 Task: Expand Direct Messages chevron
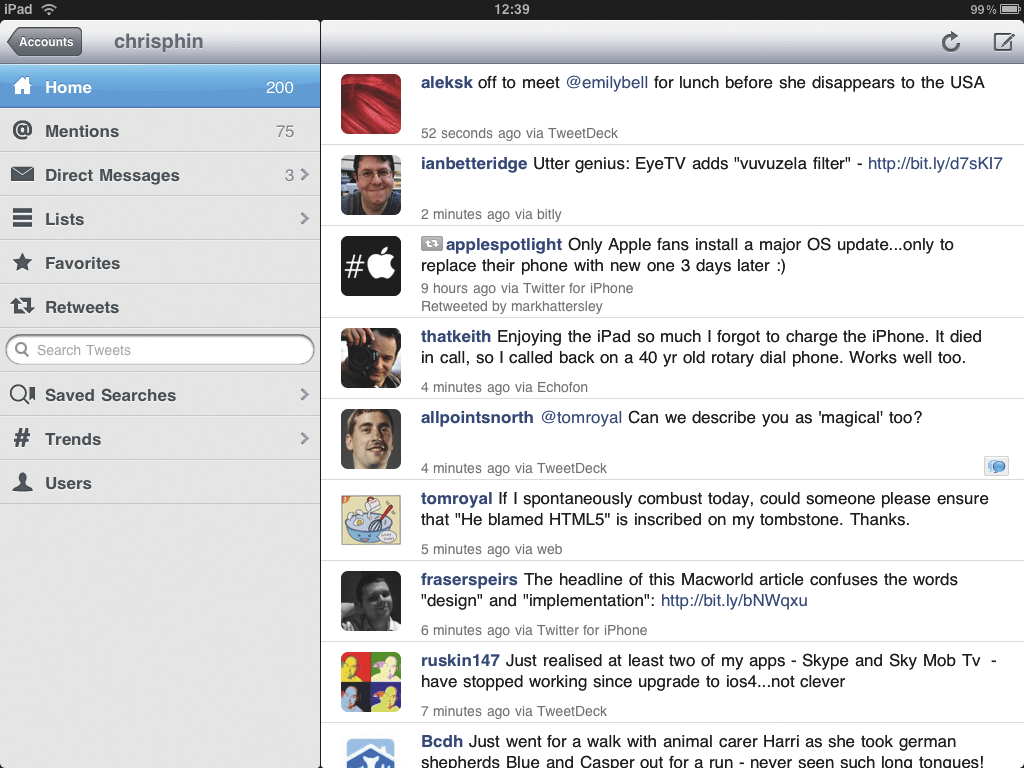[x=304, y=174]
